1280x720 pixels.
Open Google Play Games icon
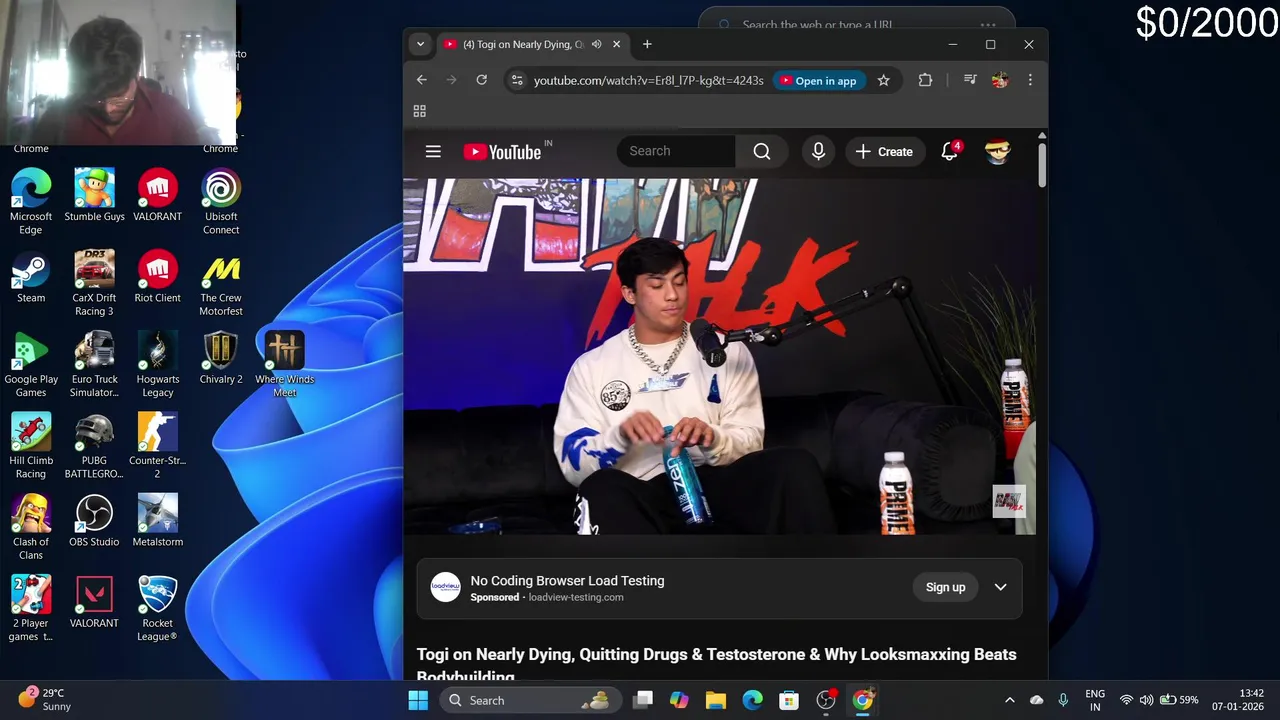click(x=31, y=365)
